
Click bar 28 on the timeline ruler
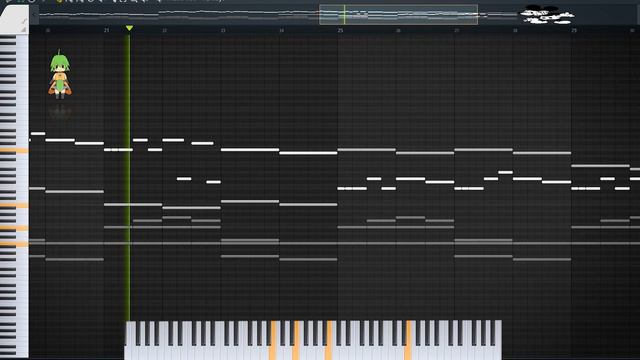[x=515, y=31]
